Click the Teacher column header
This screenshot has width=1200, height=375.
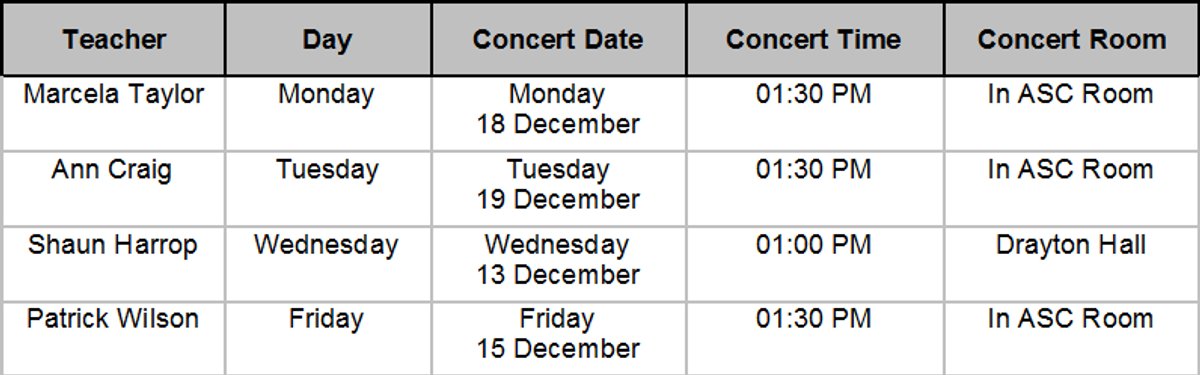[113, 39]
